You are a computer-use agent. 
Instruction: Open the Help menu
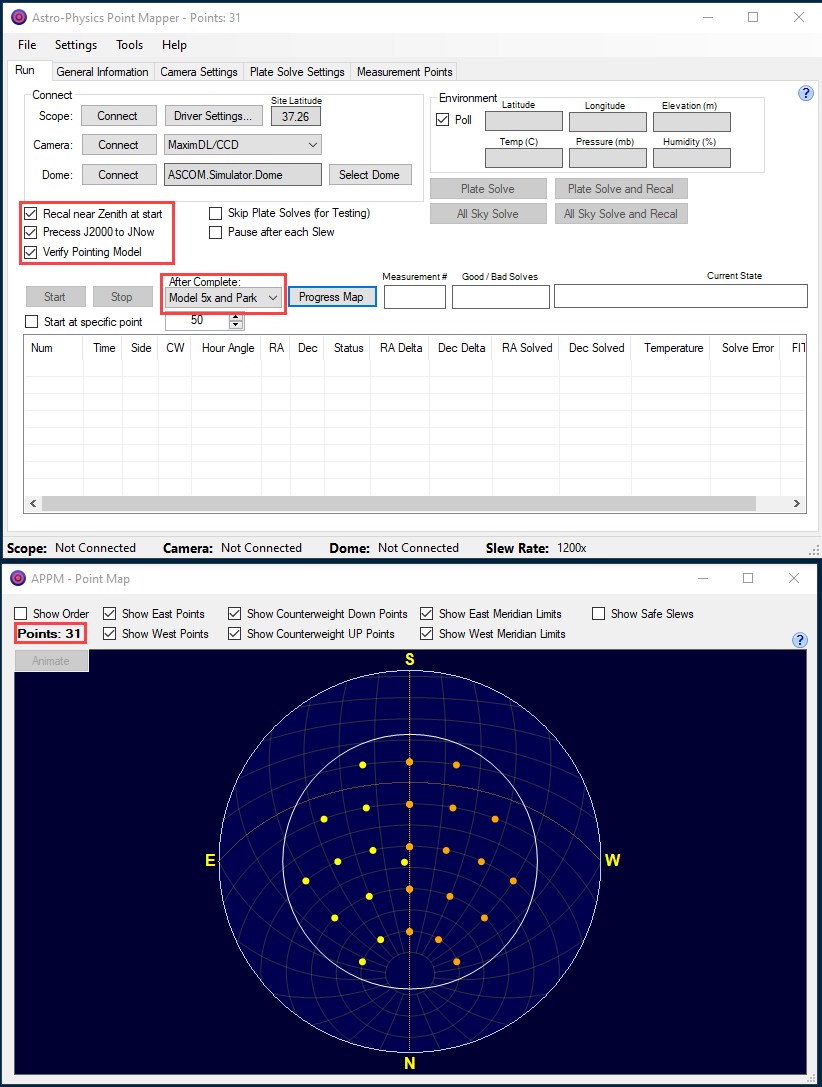(x=175, y=45)
